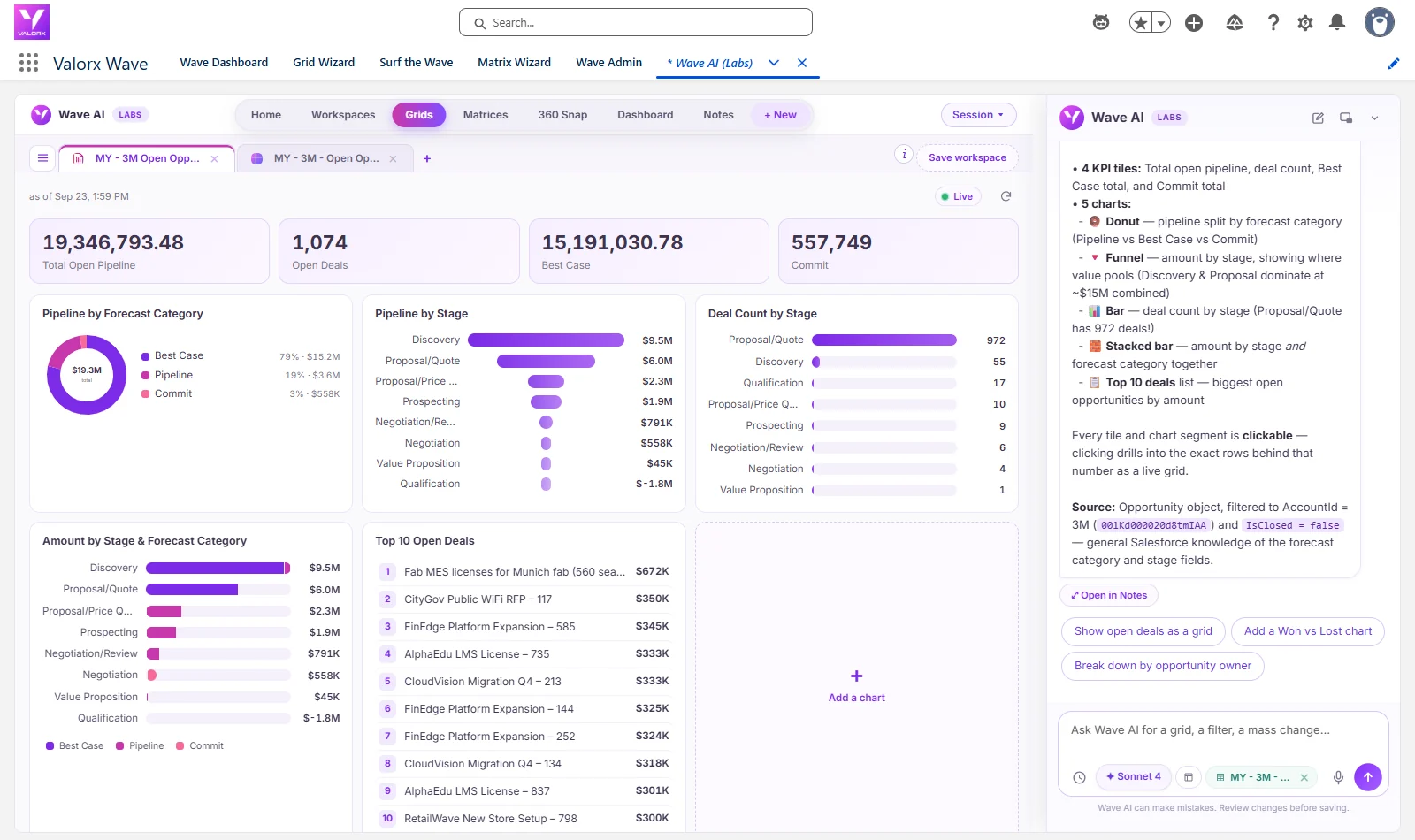
Task: Click the + New button
Action: (x=780, y=115)
